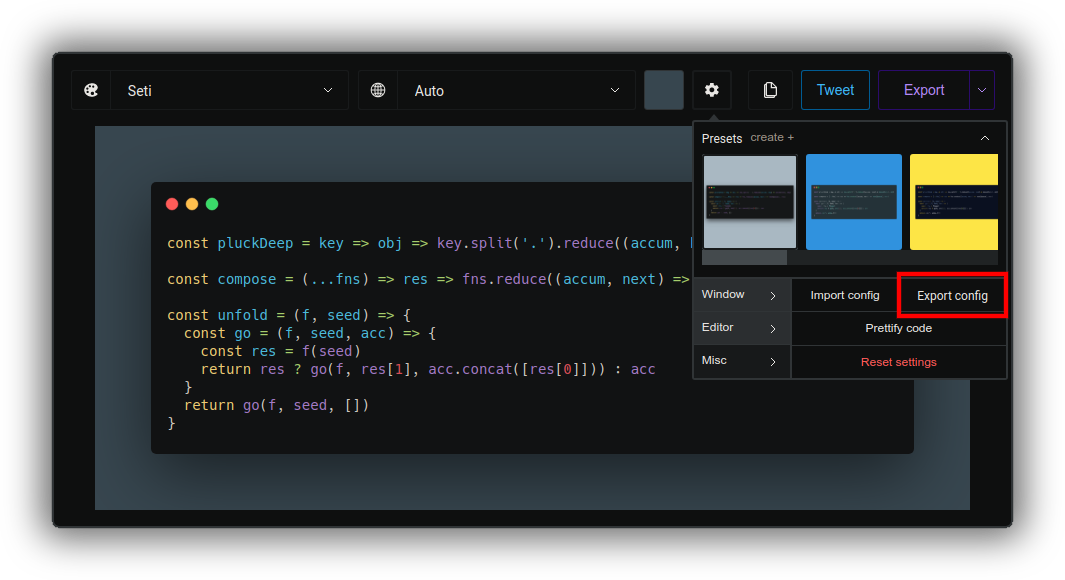Click Export config
Viewport: 1065px width, 580px height.
952,295
